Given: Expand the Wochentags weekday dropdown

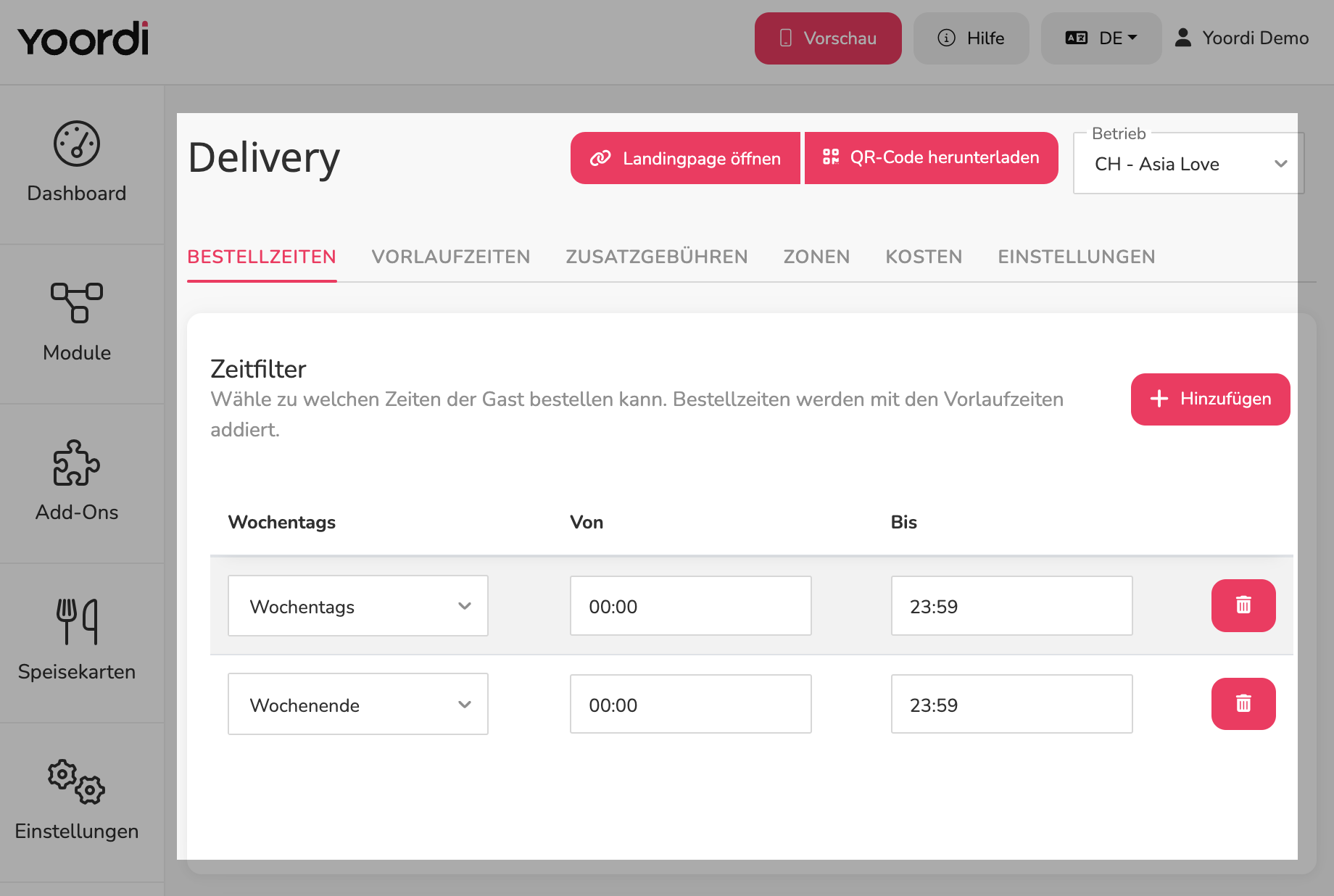Looking at the screenshot, I should [358, 606].
